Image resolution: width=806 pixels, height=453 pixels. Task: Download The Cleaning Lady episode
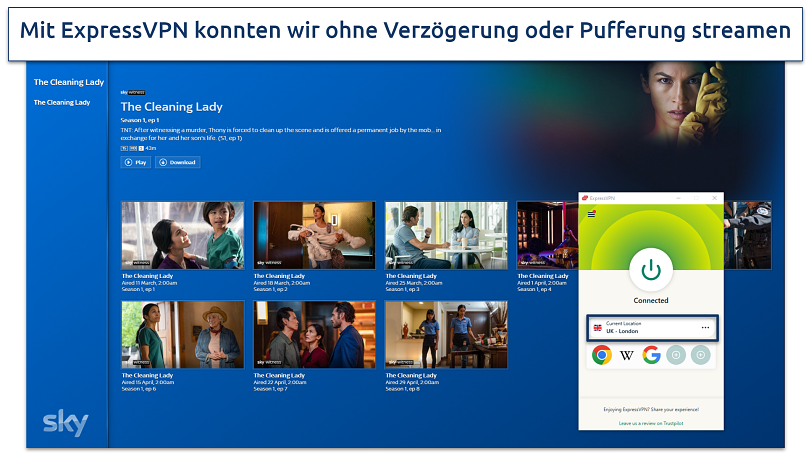click(178, 162)
